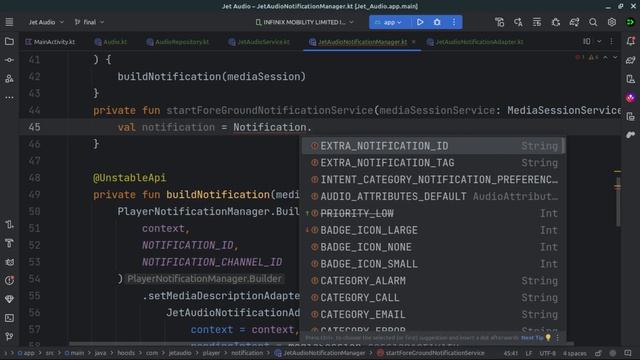
Task: Open the Notifications bell panel
Action: [631, 41]
